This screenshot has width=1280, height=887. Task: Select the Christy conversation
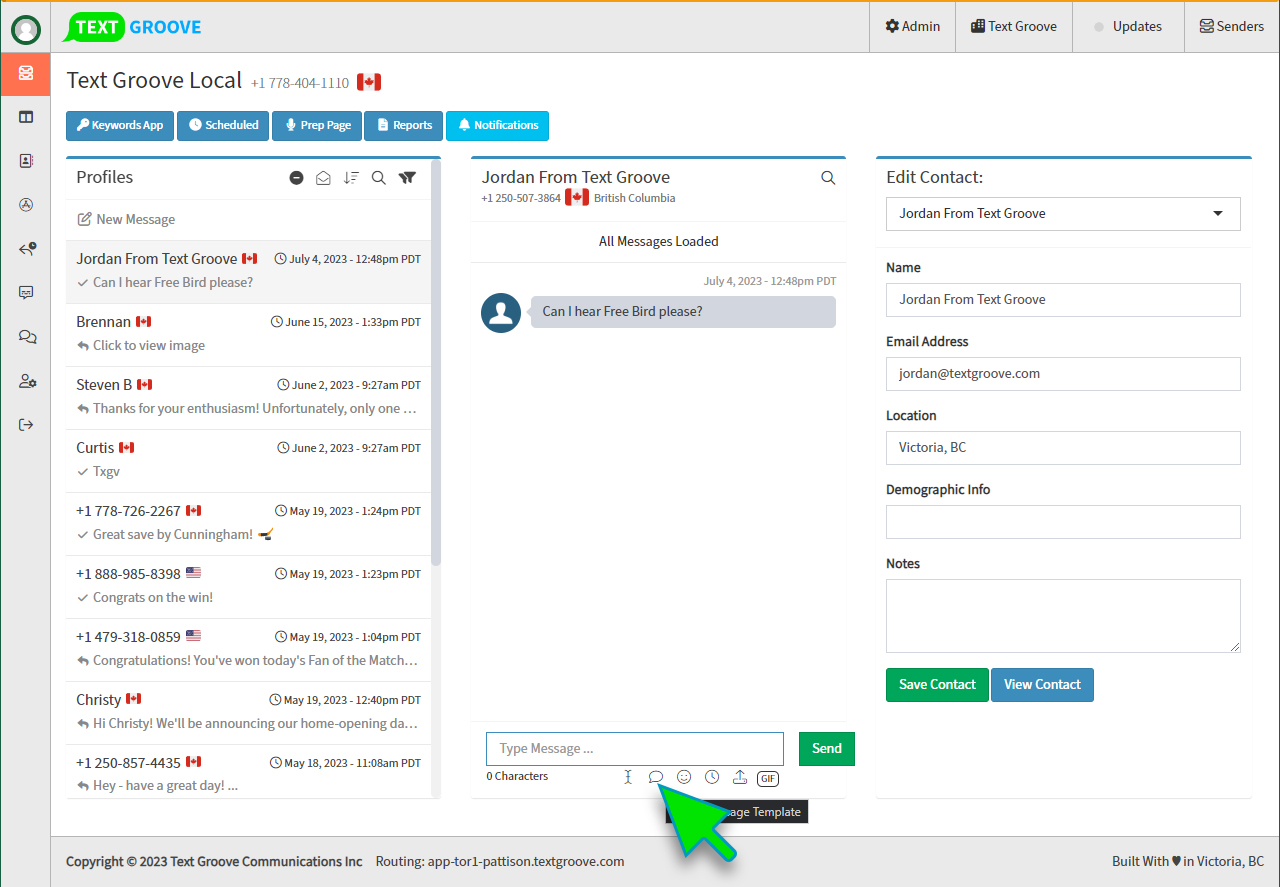tap(248, 712)
